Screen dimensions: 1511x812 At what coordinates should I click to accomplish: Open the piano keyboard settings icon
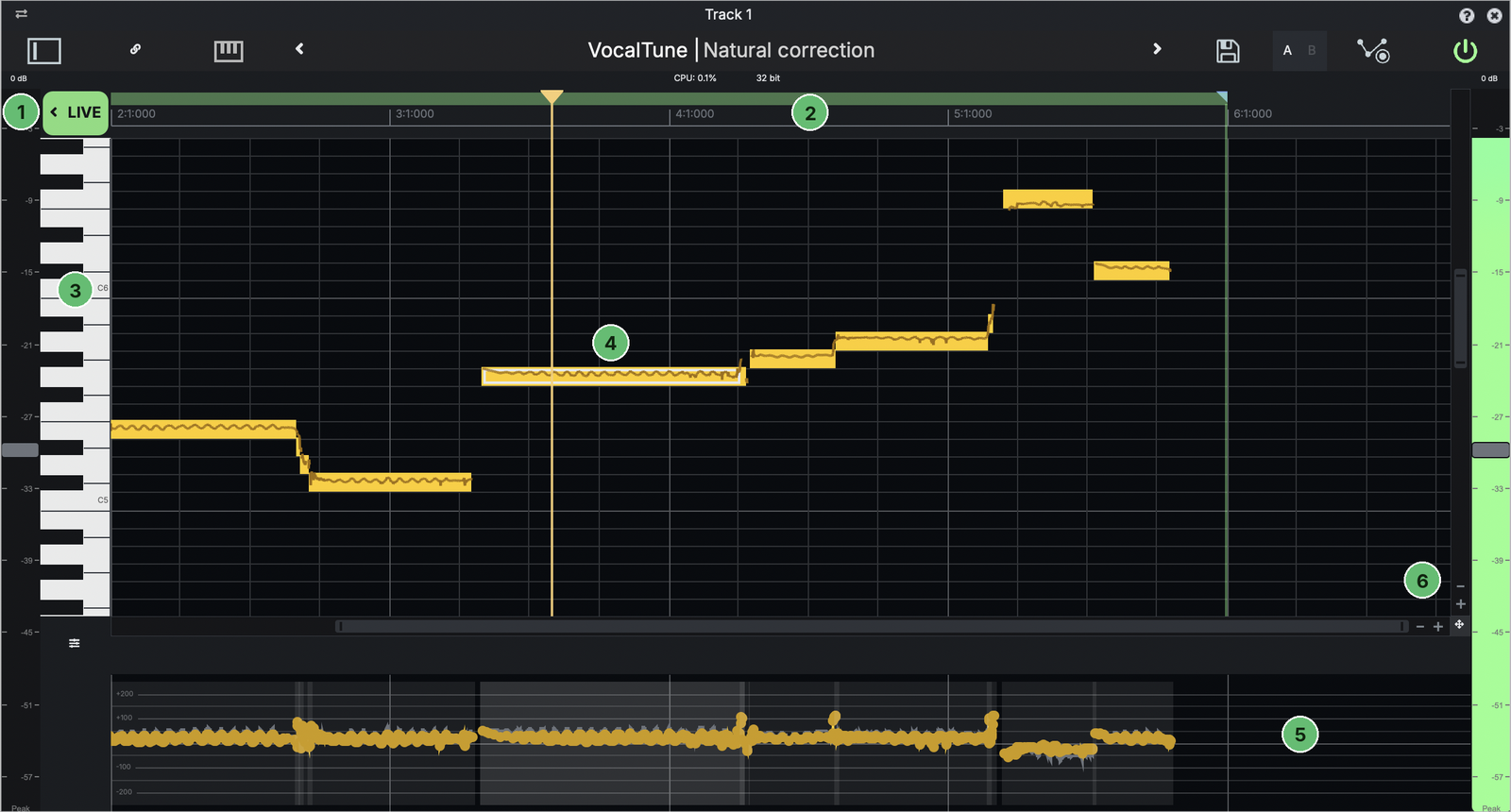coord(229,51)
